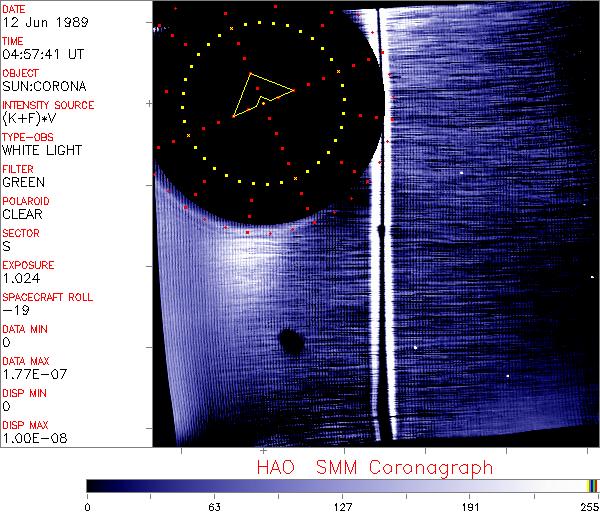Screen dimensions: 600x512
Task: Click the HAO SMM Coronagraph title
Action: (374, 468)
